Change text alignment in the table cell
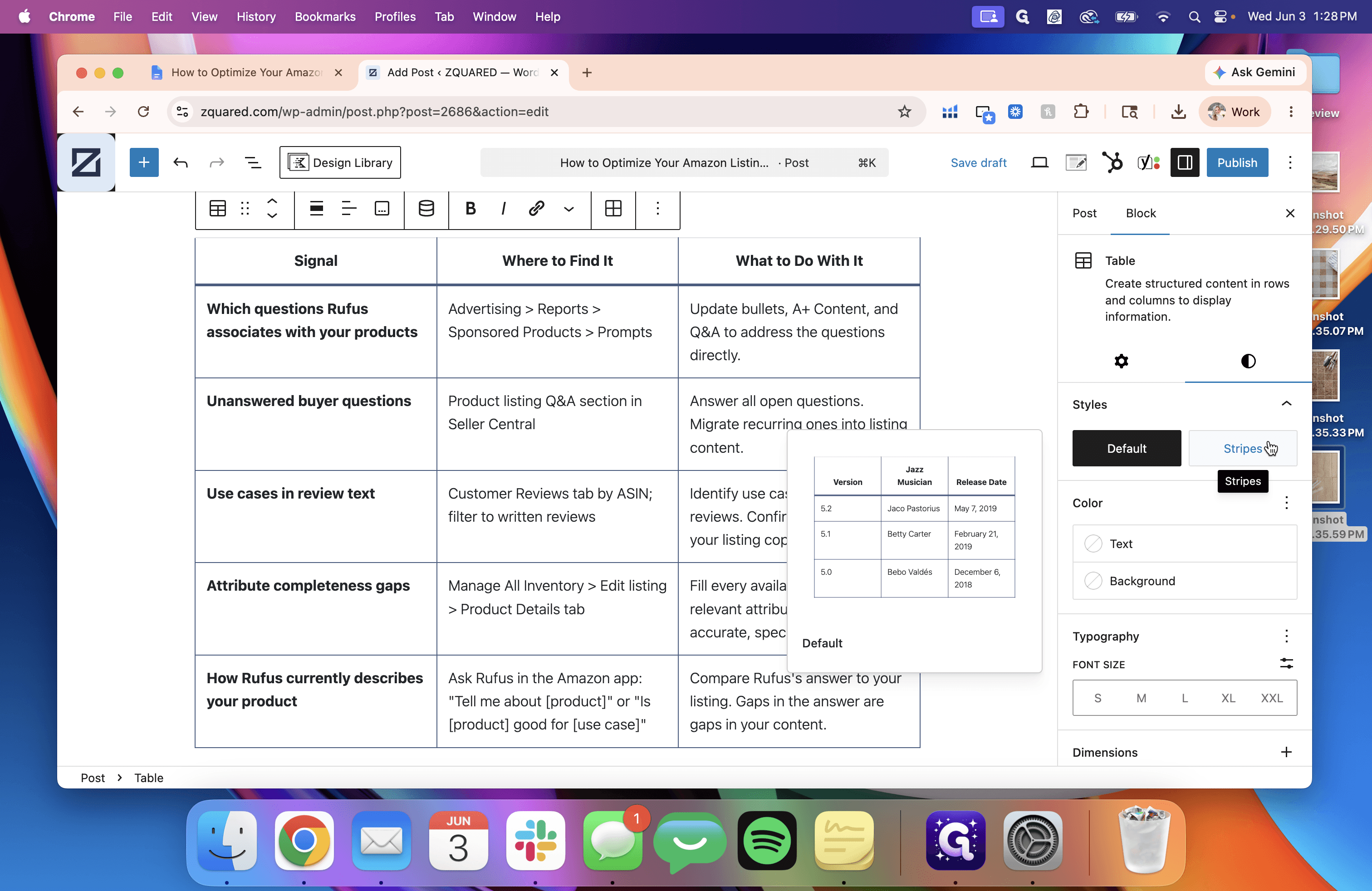The height and width of the screenshot is (891, 1372). [x=349, y=208]
